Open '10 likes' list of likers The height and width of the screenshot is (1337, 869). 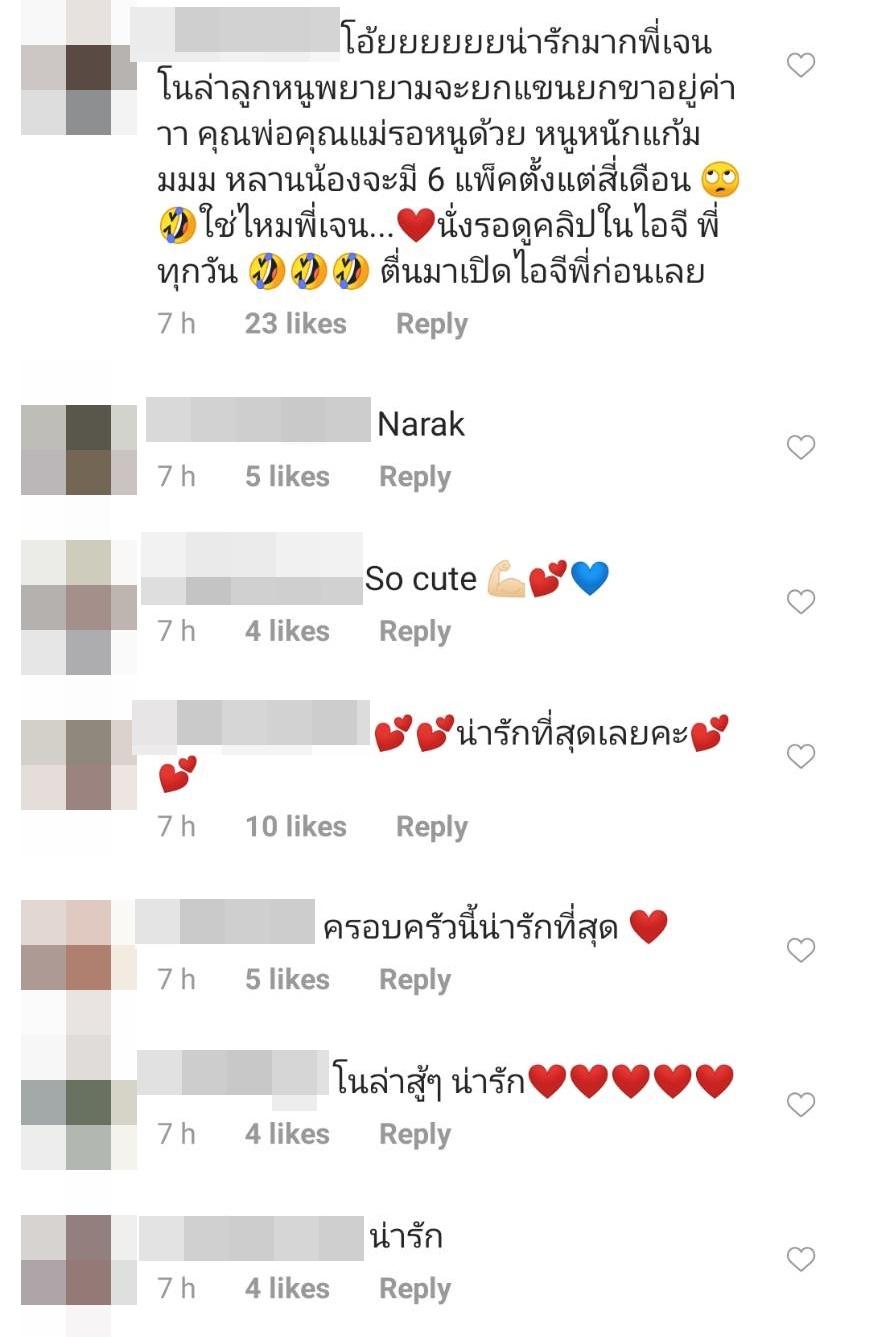coord(296,827)
